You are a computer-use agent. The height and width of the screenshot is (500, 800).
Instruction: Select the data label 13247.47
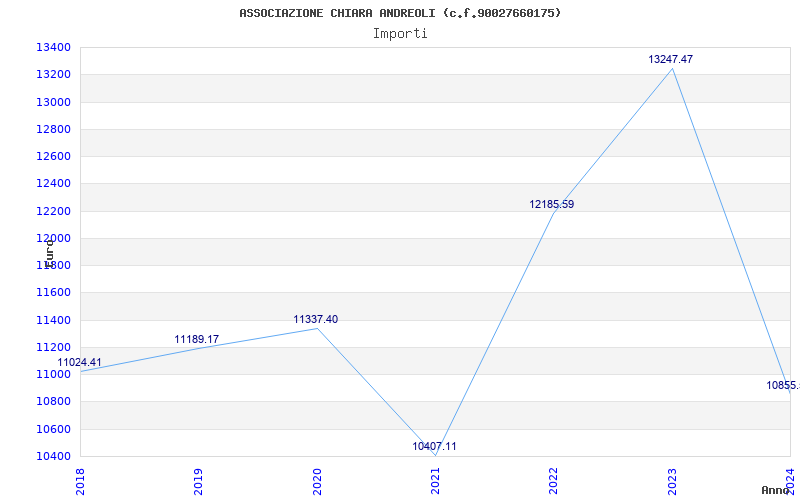pos(670,59)
